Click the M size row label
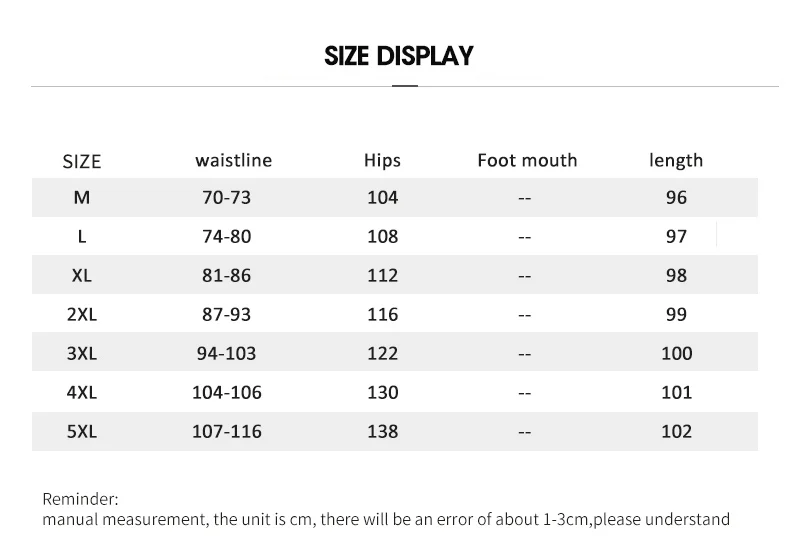Screen dimensions: 800x542 coord(82,198)
